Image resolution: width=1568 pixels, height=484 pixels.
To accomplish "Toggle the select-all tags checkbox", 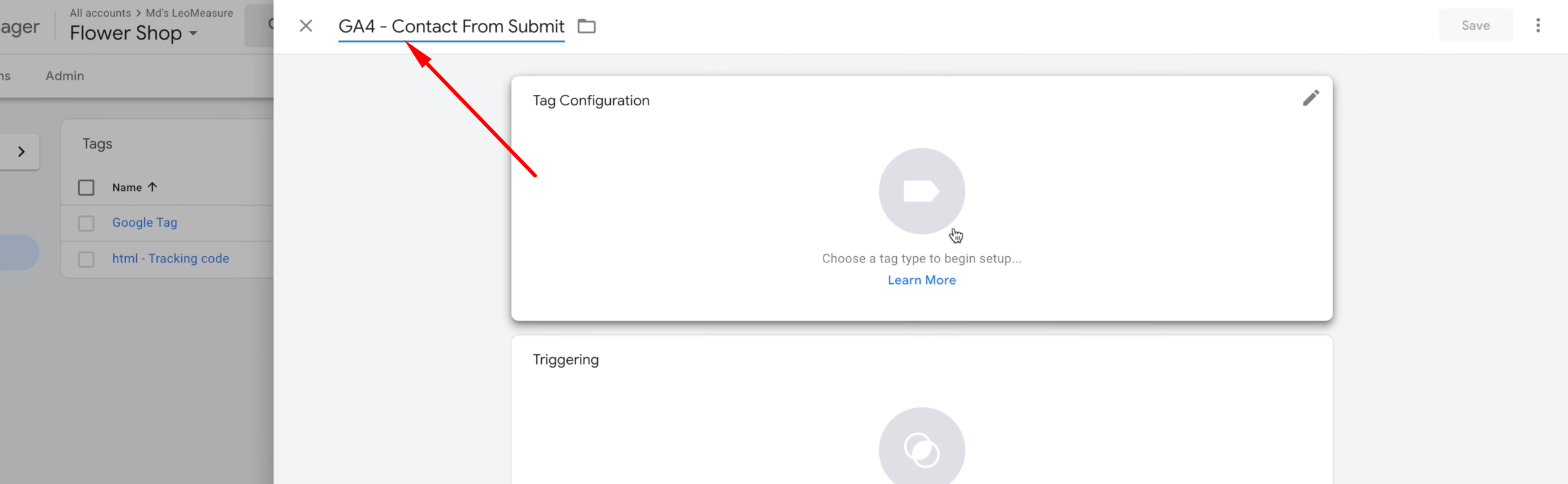I will tap(86, 187).
